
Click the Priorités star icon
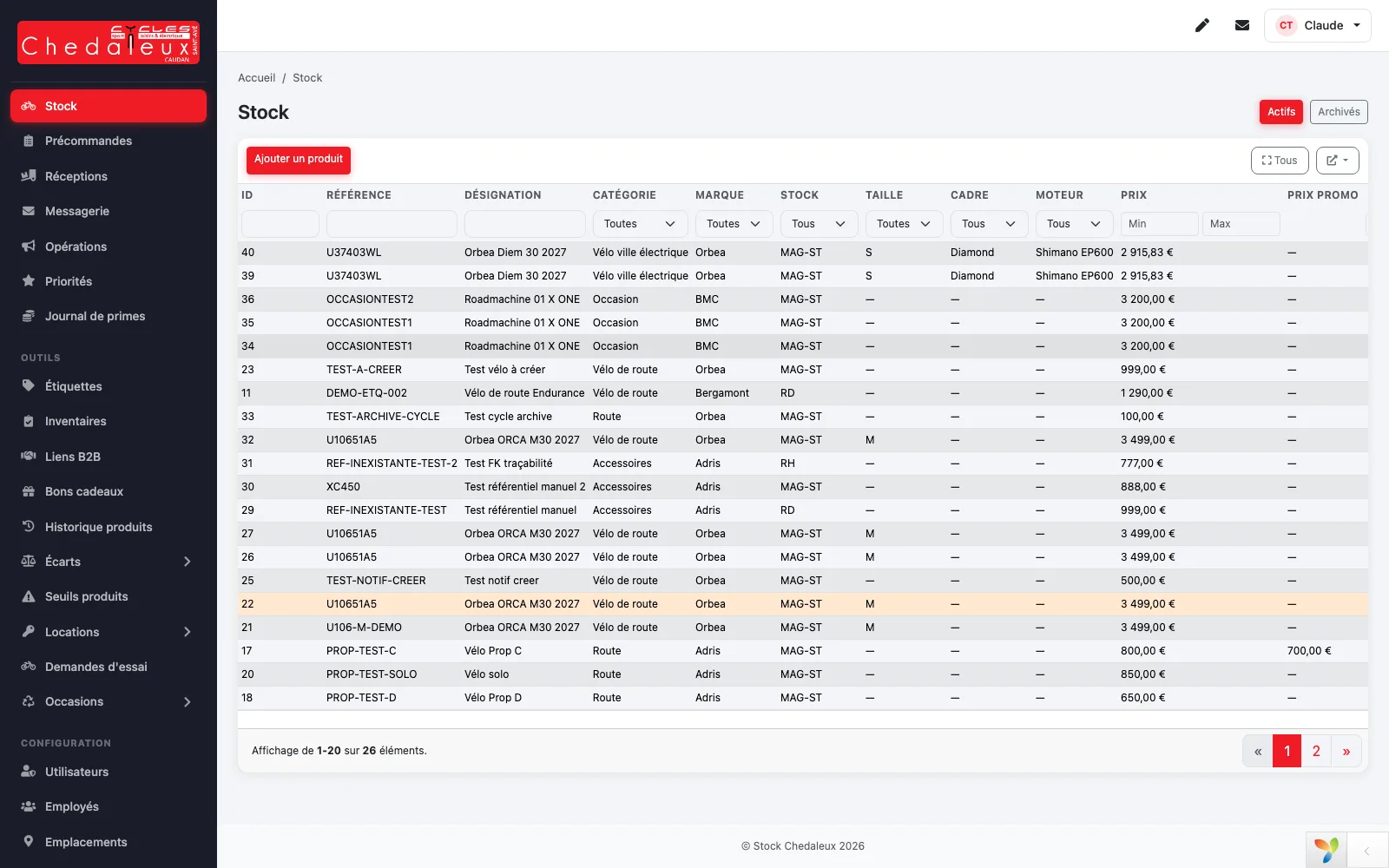(x=29, y=281)
